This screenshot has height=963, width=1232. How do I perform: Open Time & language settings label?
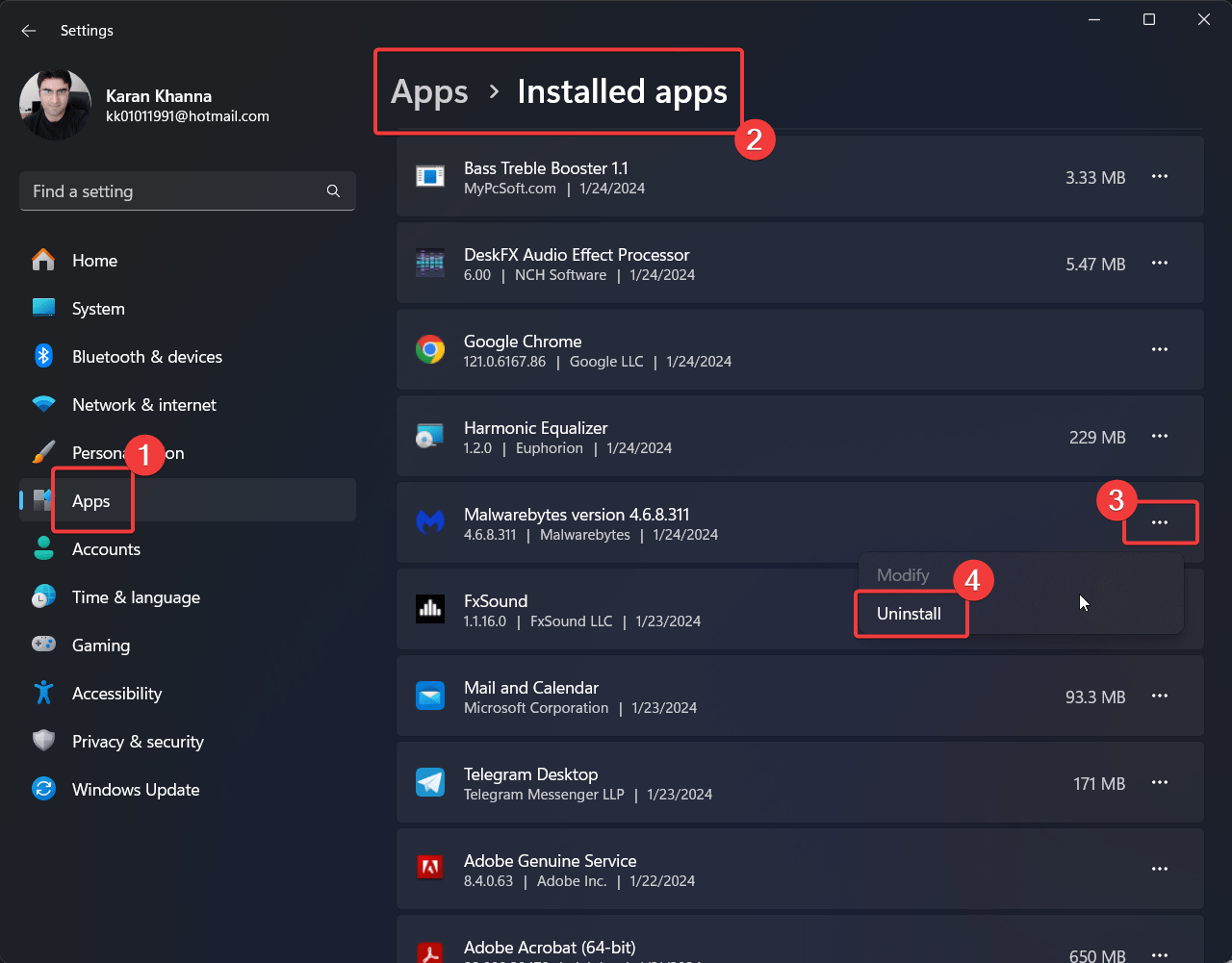(x=136, y=597)
